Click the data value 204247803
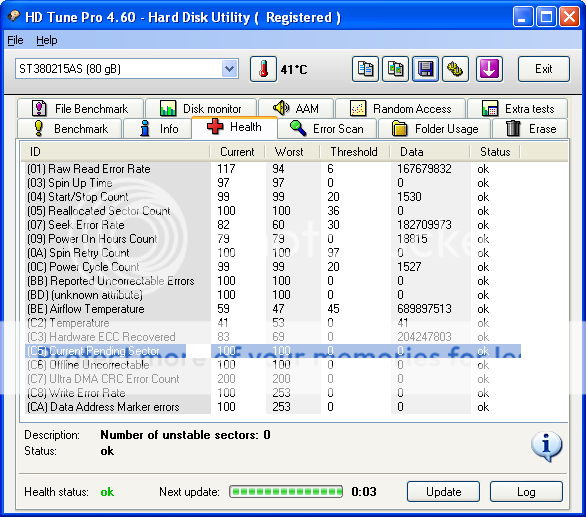 [424, 337]
